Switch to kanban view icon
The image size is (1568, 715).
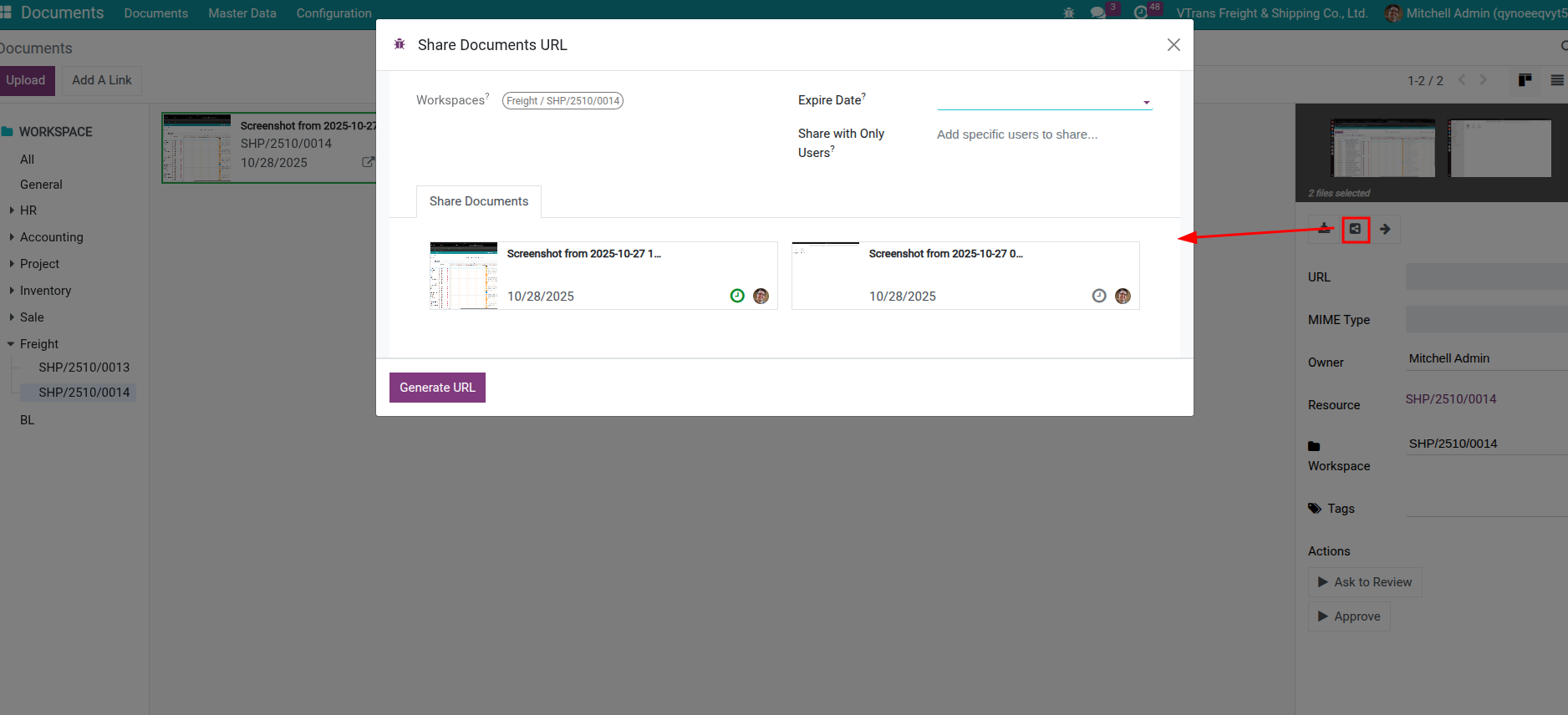[x=1525, y=80]
